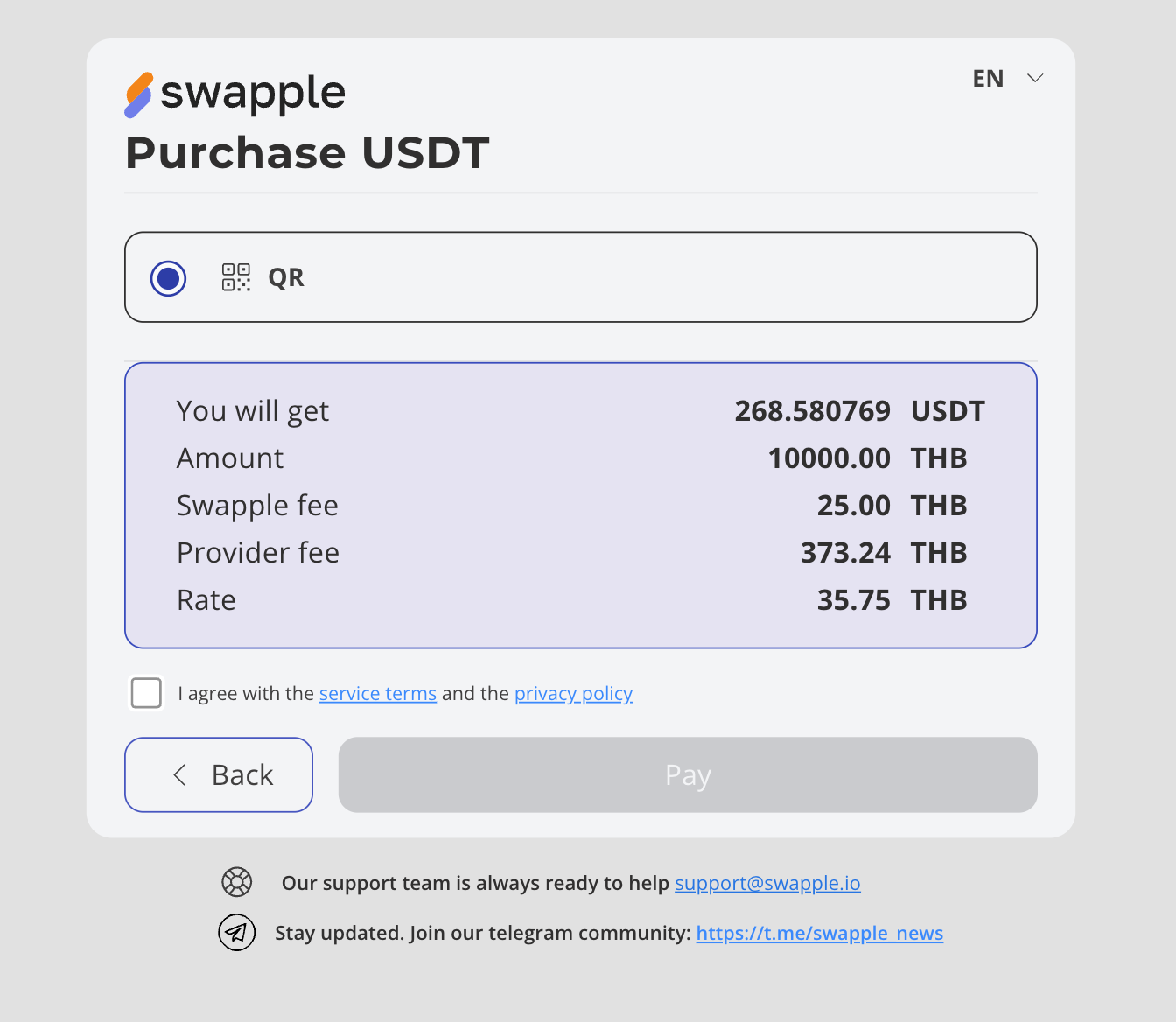Image resolution: width=1176 pixels, height=1022 pixels.
Task: Click the QR payment method row
Action: coord(612,277)
